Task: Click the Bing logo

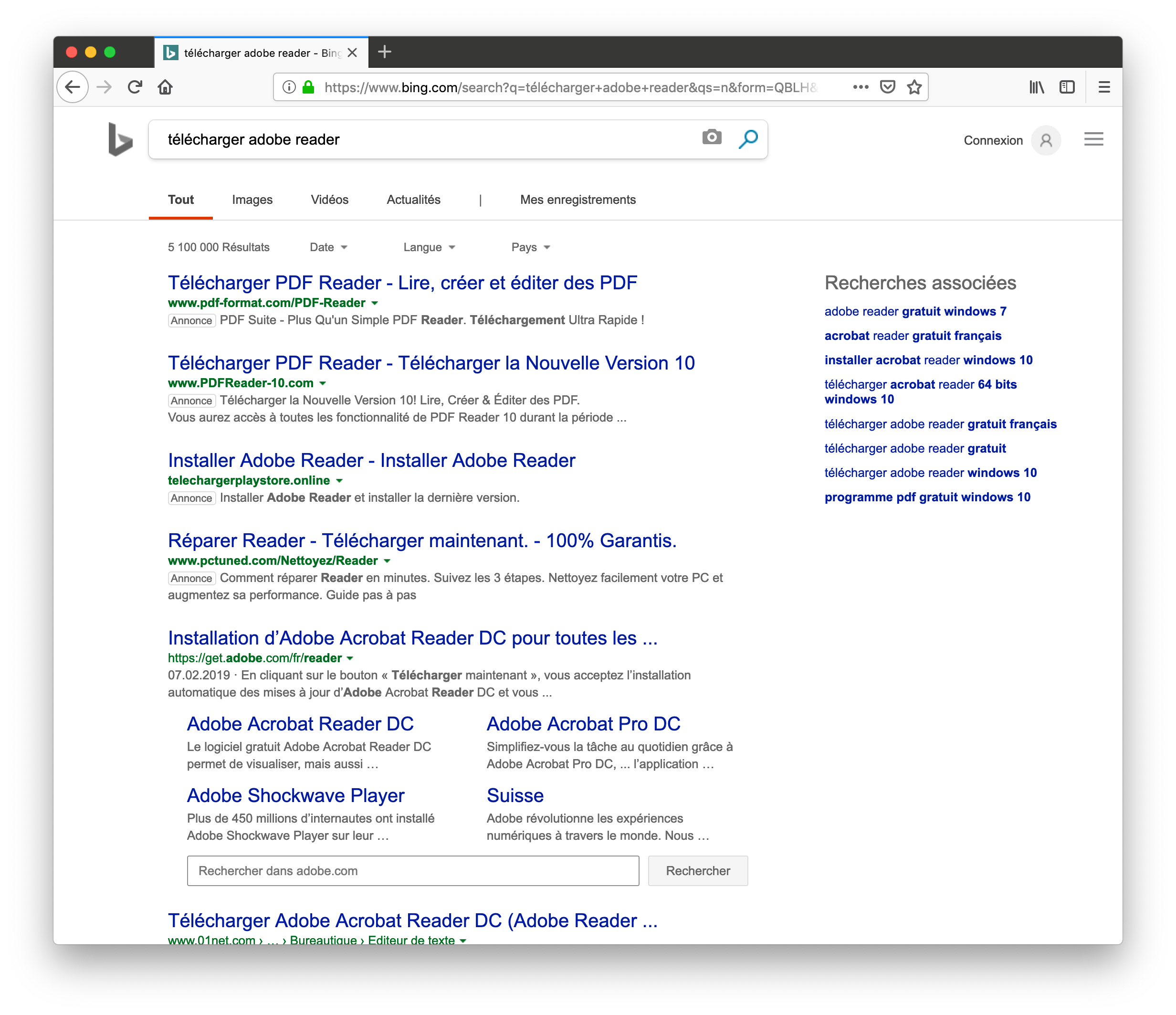Action: coord(120,139)
